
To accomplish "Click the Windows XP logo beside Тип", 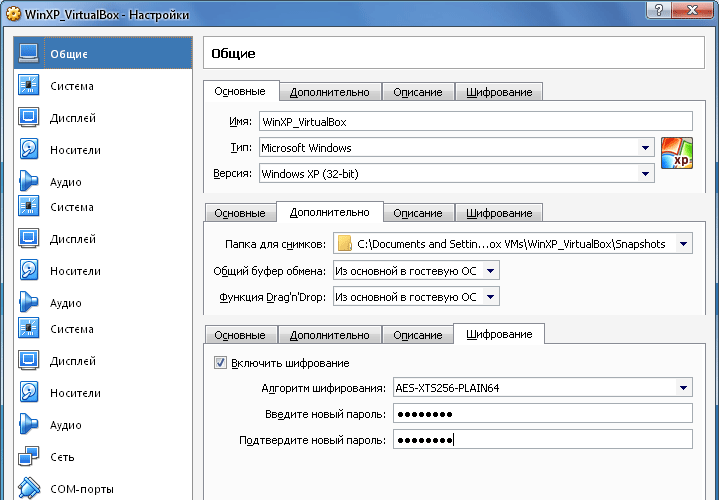I will (x=677, y=153).
